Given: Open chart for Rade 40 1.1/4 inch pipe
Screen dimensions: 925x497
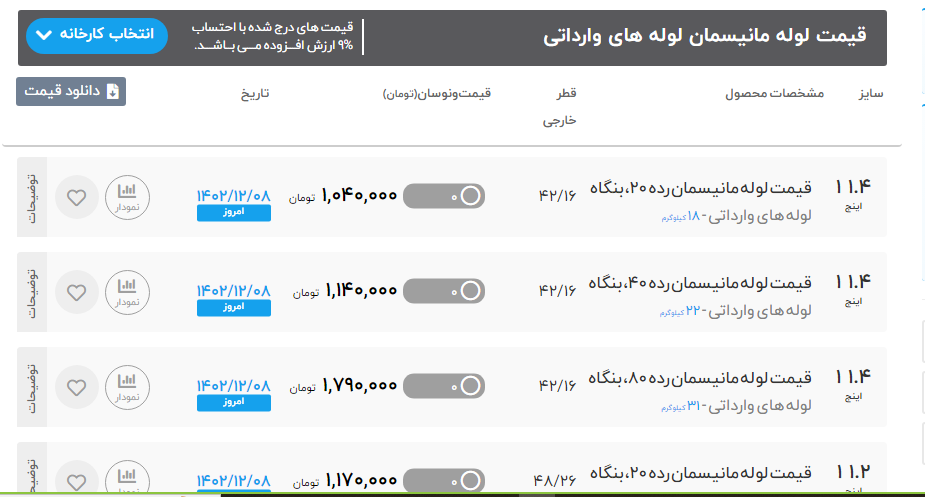Looking at the screenshot, I should click(x=127, y=292).
